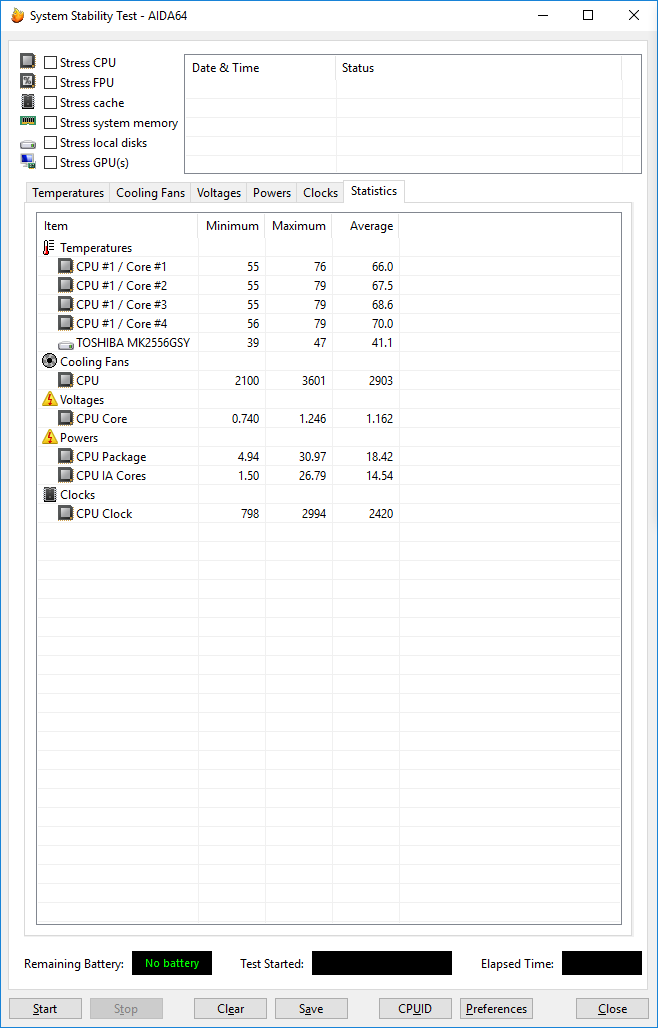Click the Stress FPU percent icon

click(28, 82)
